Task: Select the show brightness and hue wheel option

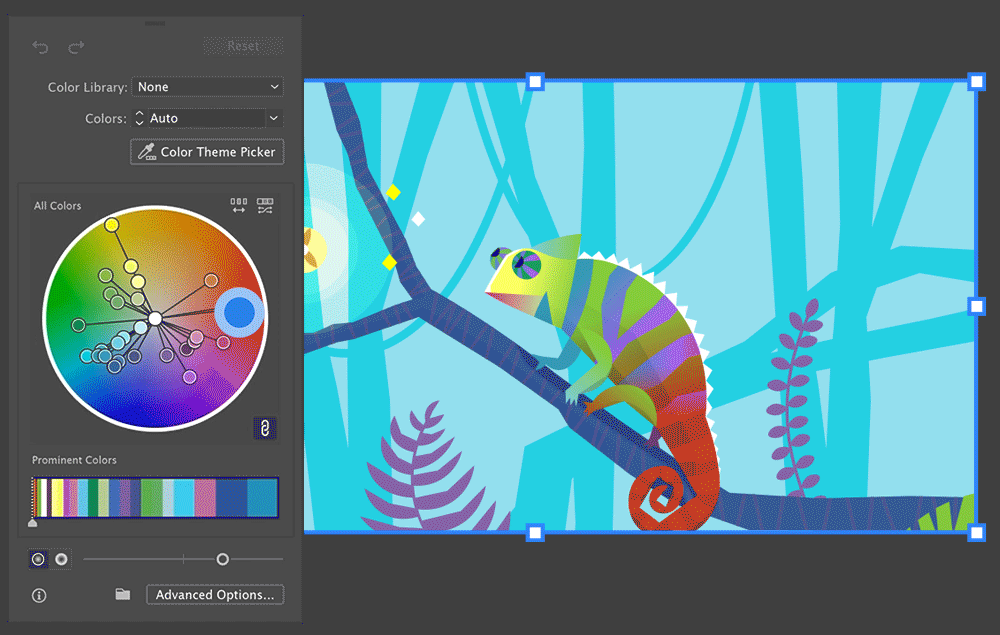Action: click(61, 559)
